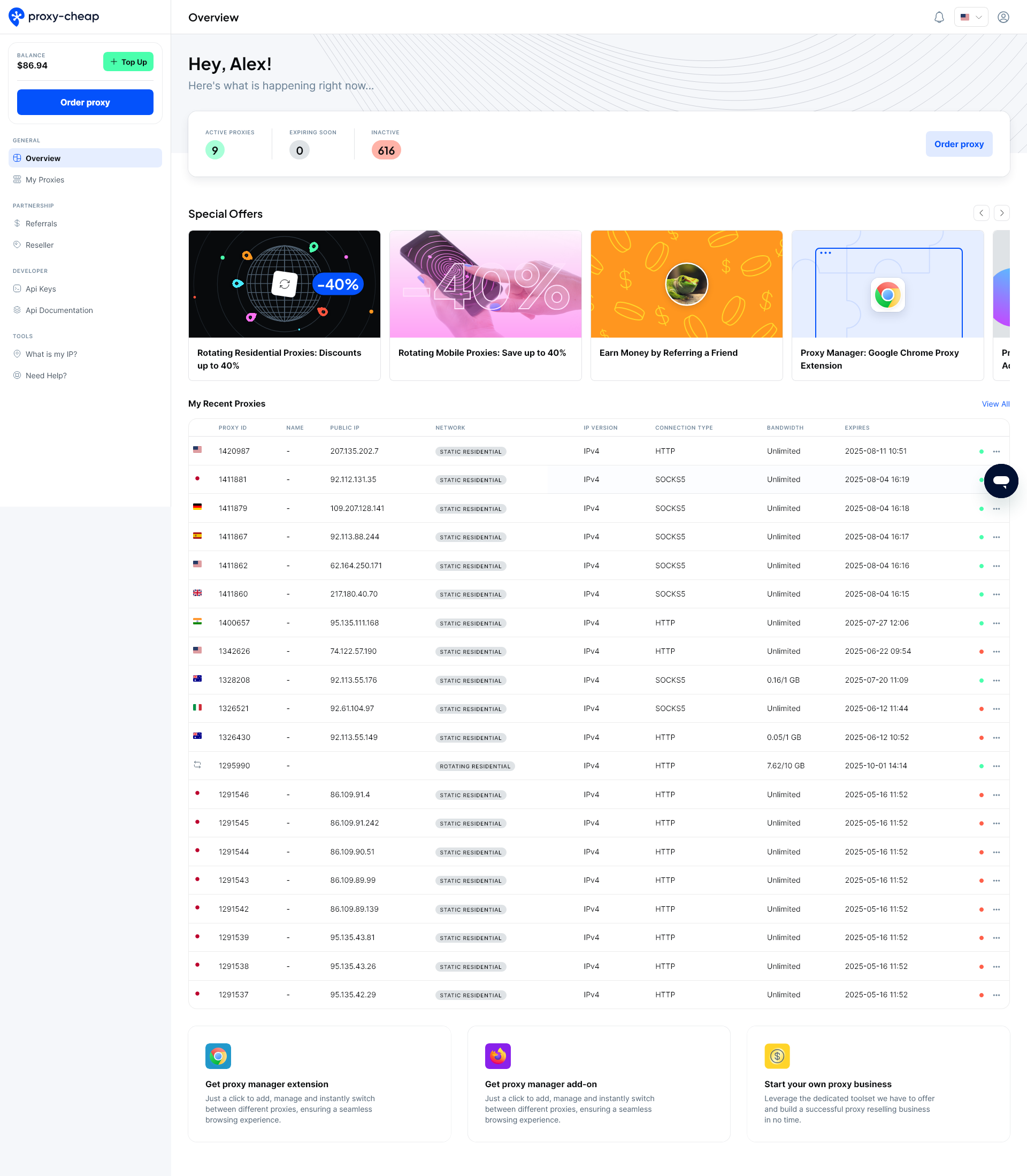Click the Chrome proxy manager extension icon

(x=218, y=1056)
